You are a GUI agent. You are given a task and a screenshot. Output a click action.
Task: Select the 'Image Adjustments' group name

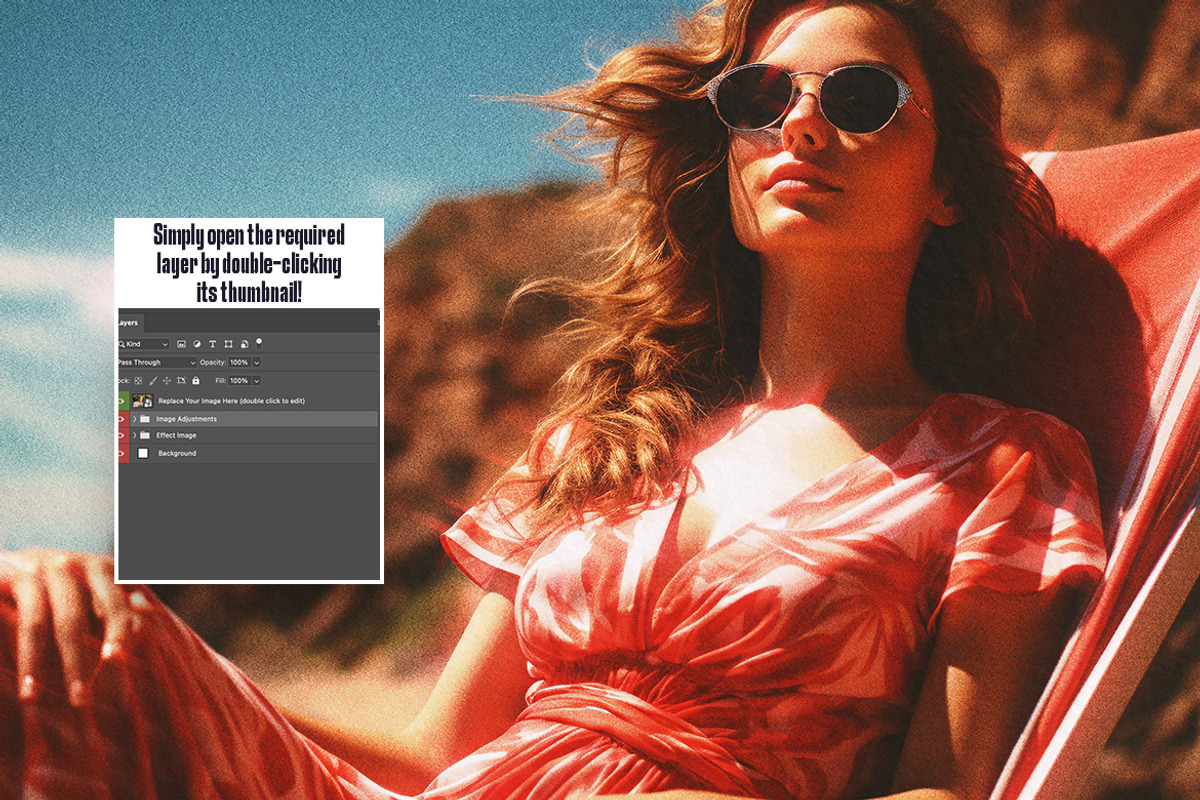point(186,419)
